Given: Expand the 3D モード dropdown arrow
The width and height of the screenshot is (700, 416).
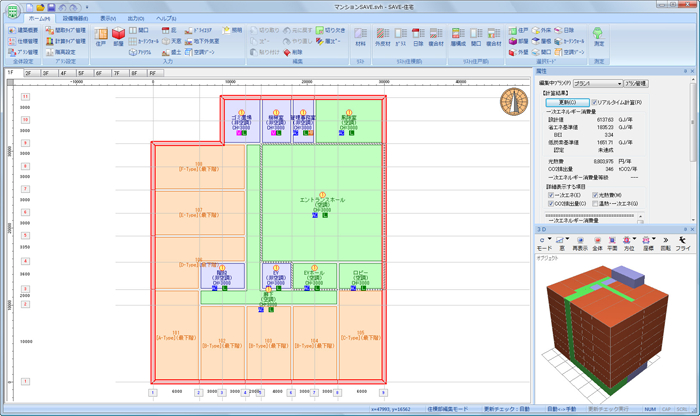Looking at the screenshot, I should [550, 239].
